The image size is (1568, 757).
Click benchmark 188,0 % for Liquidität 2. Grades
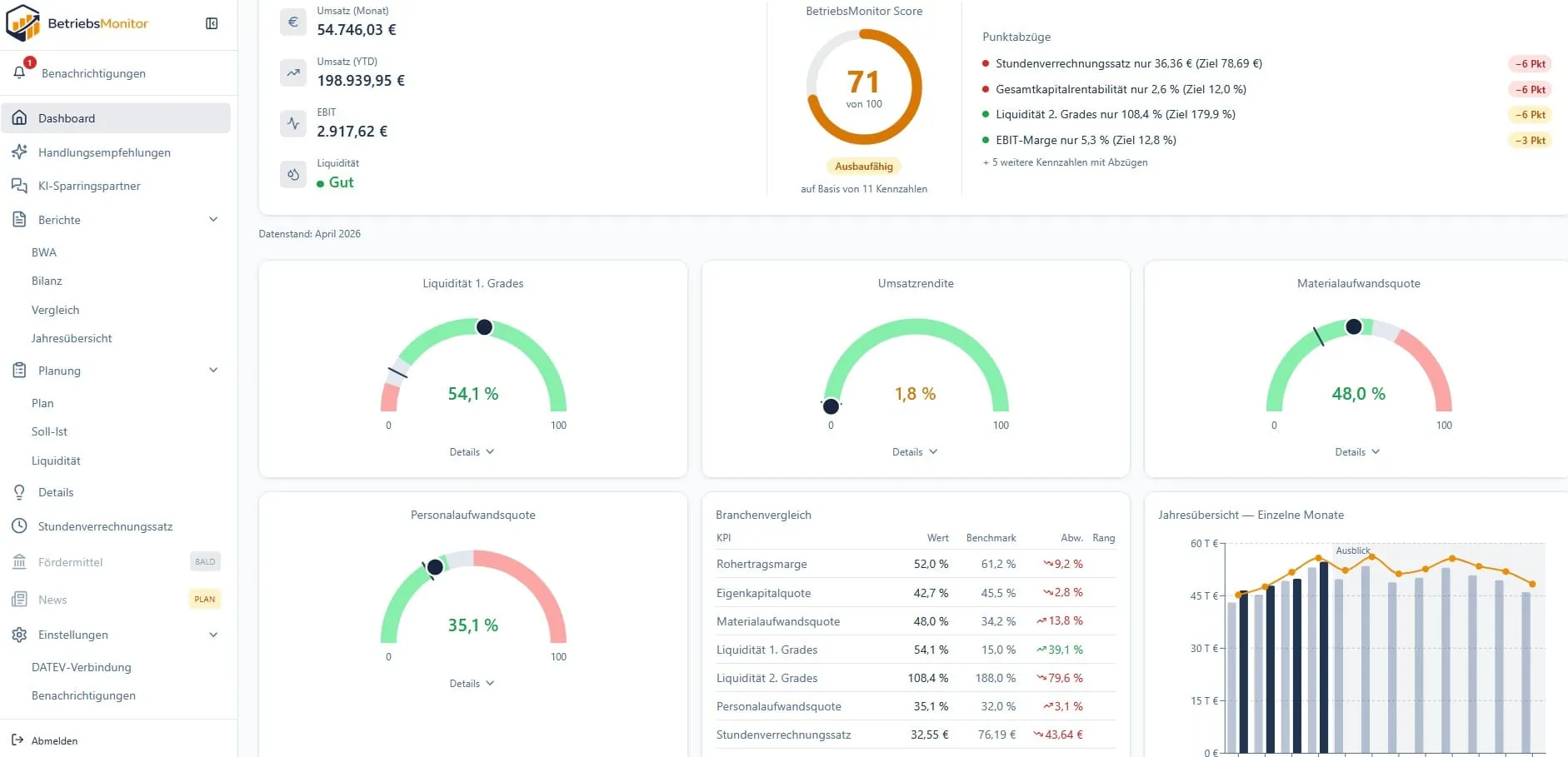[996, 678]
